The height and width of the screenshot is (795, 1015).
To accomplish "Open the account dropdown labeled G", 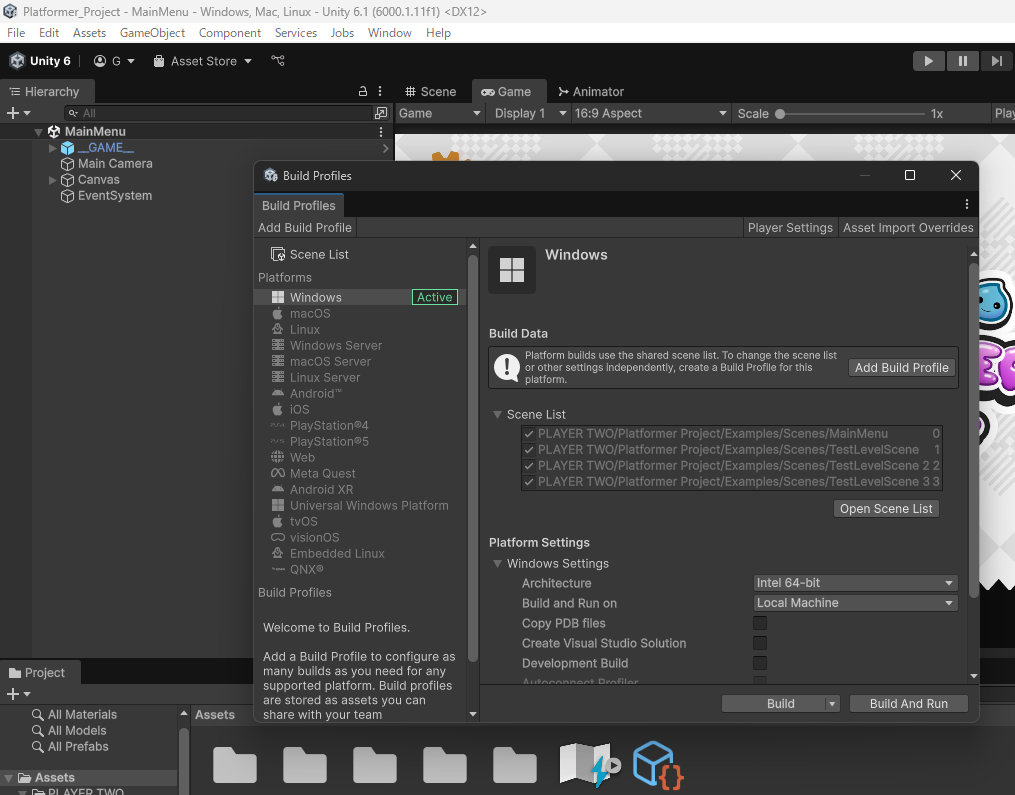I will tap(114, 61).
